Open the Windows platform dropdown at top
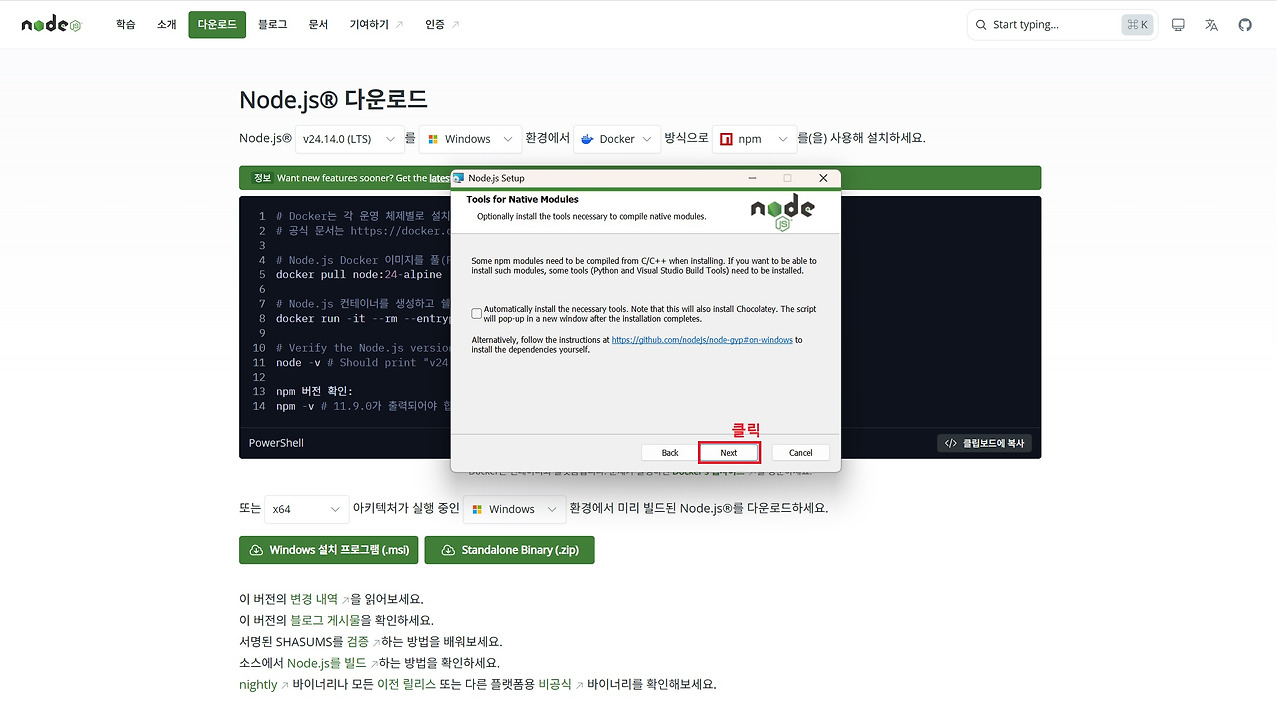Image resolution: width=1280 pixels, height=706 pixels. pos(471,139)
